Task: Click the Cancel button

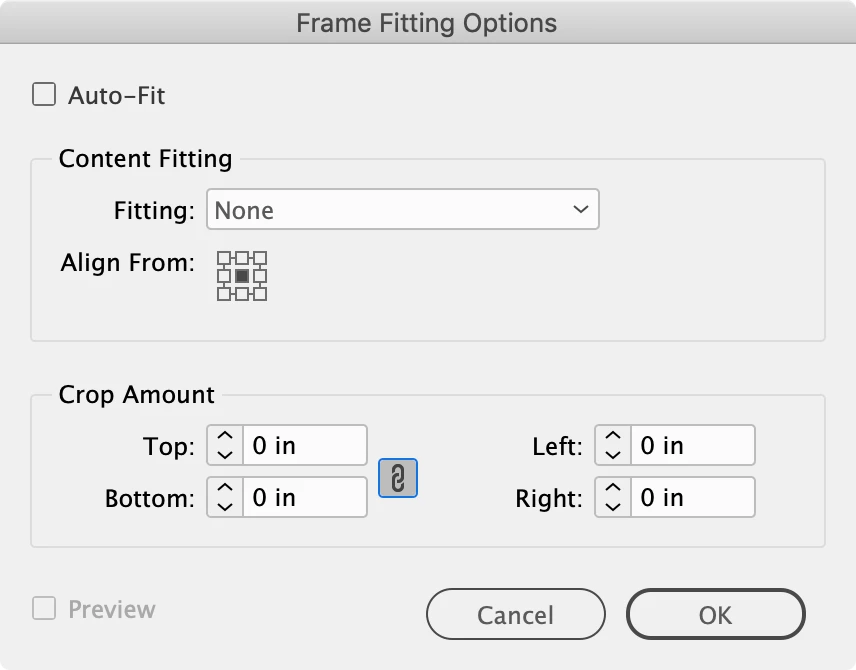Action: coord(515,614)
